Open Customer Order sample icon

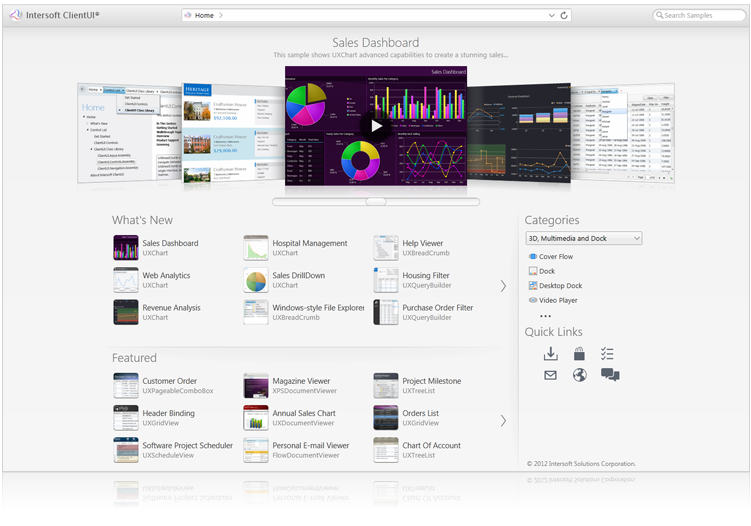pos(126,386)
